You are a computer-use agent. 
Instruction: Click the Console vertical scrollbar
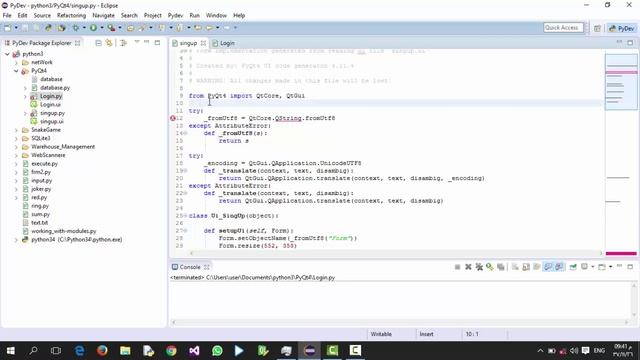pyautogui.click(x=634, y=300)
